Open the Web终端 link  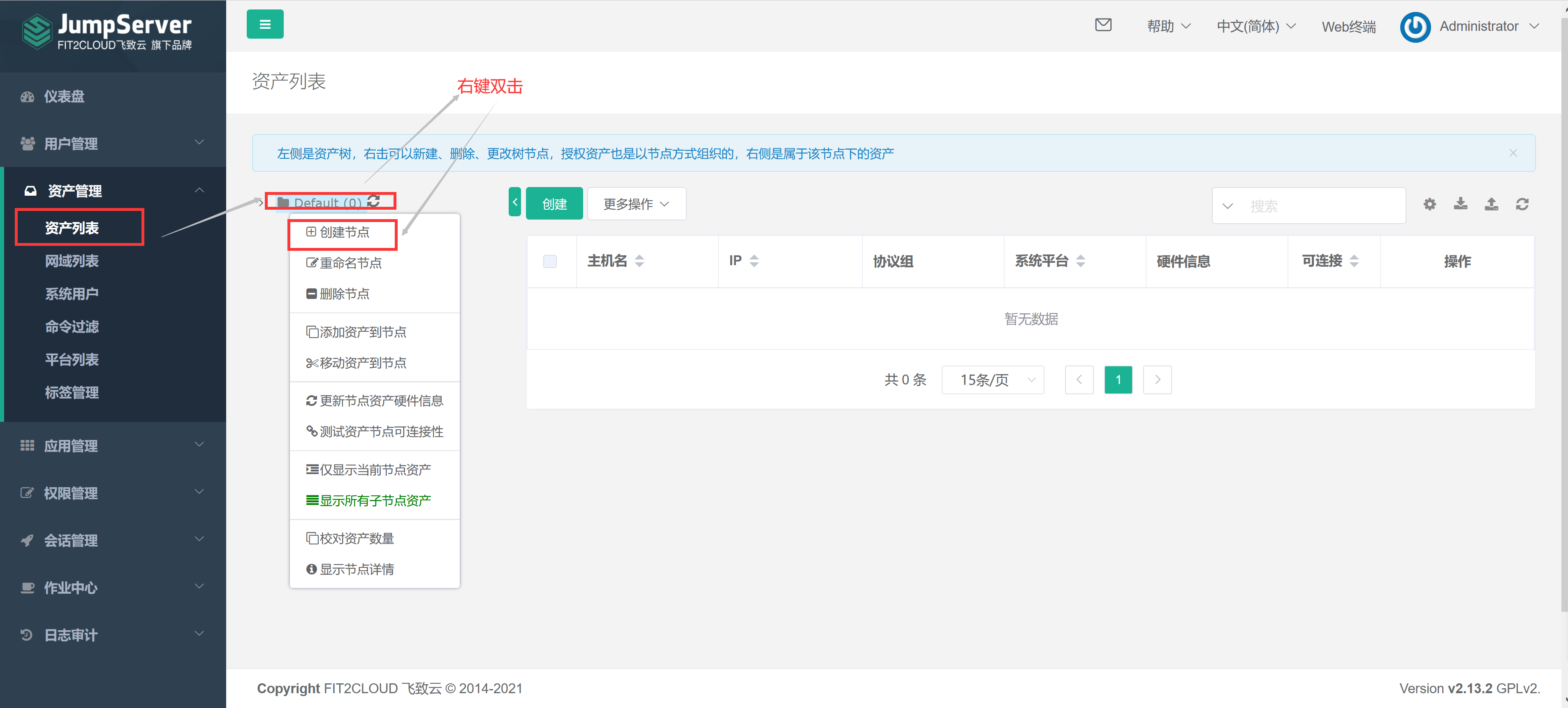(x=1348, y=27)
